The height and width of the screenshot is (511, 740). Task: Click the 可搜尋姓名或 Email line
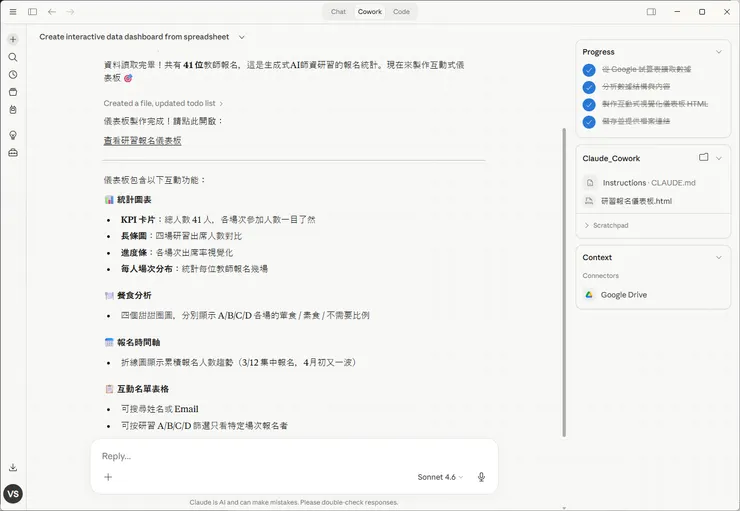(160, 409)
